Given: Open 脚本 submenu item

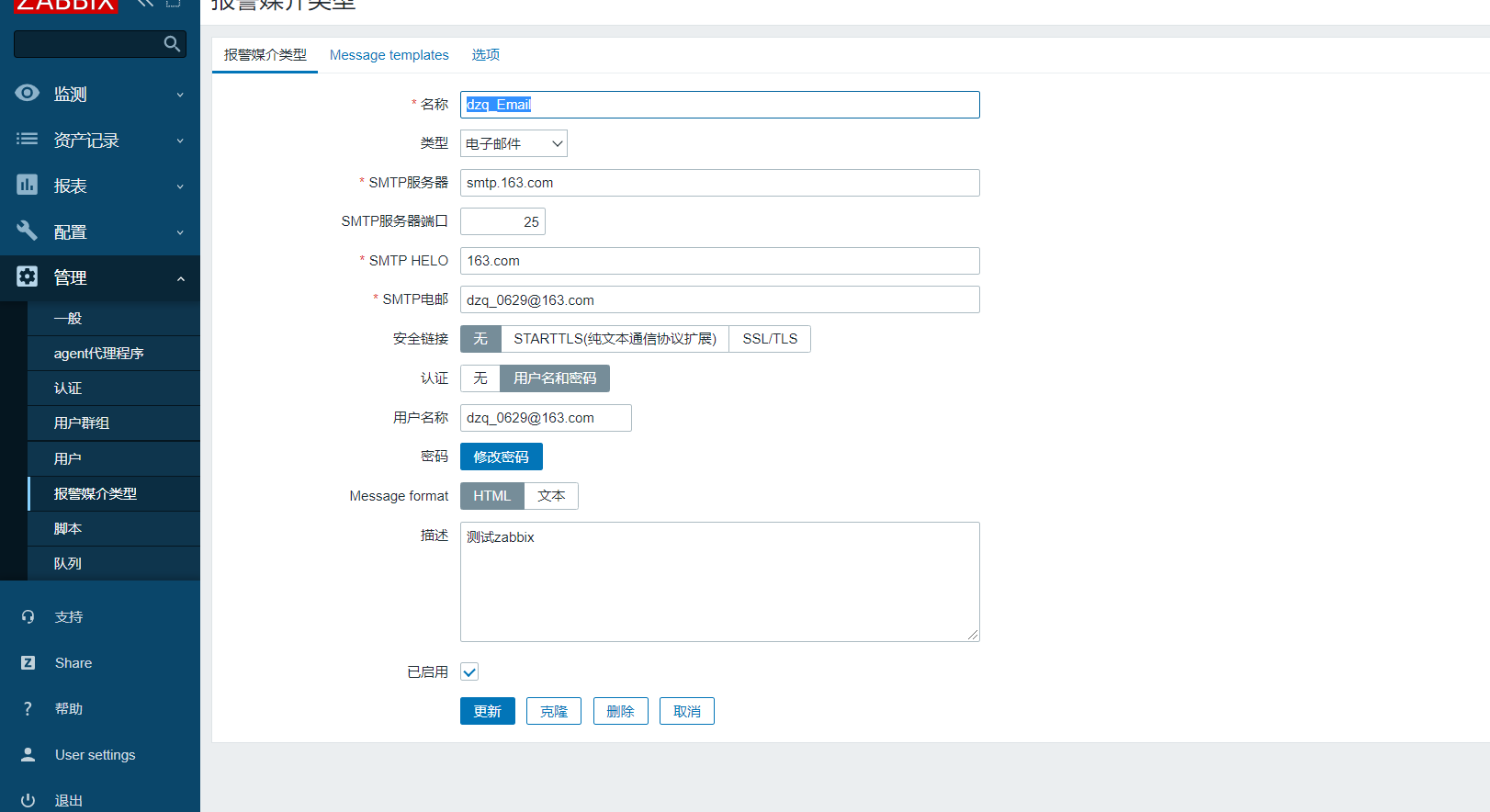Looking at the screenshot, I should point(114,528).
